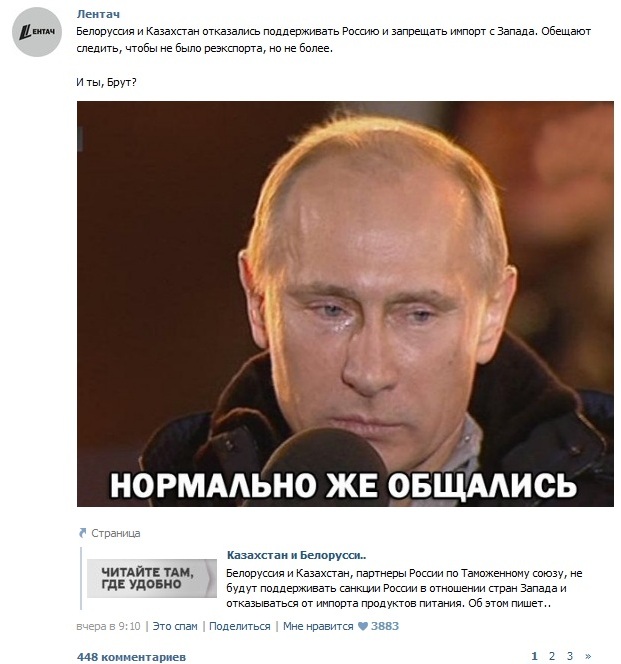Go to comments page 2

click(552, 656)
